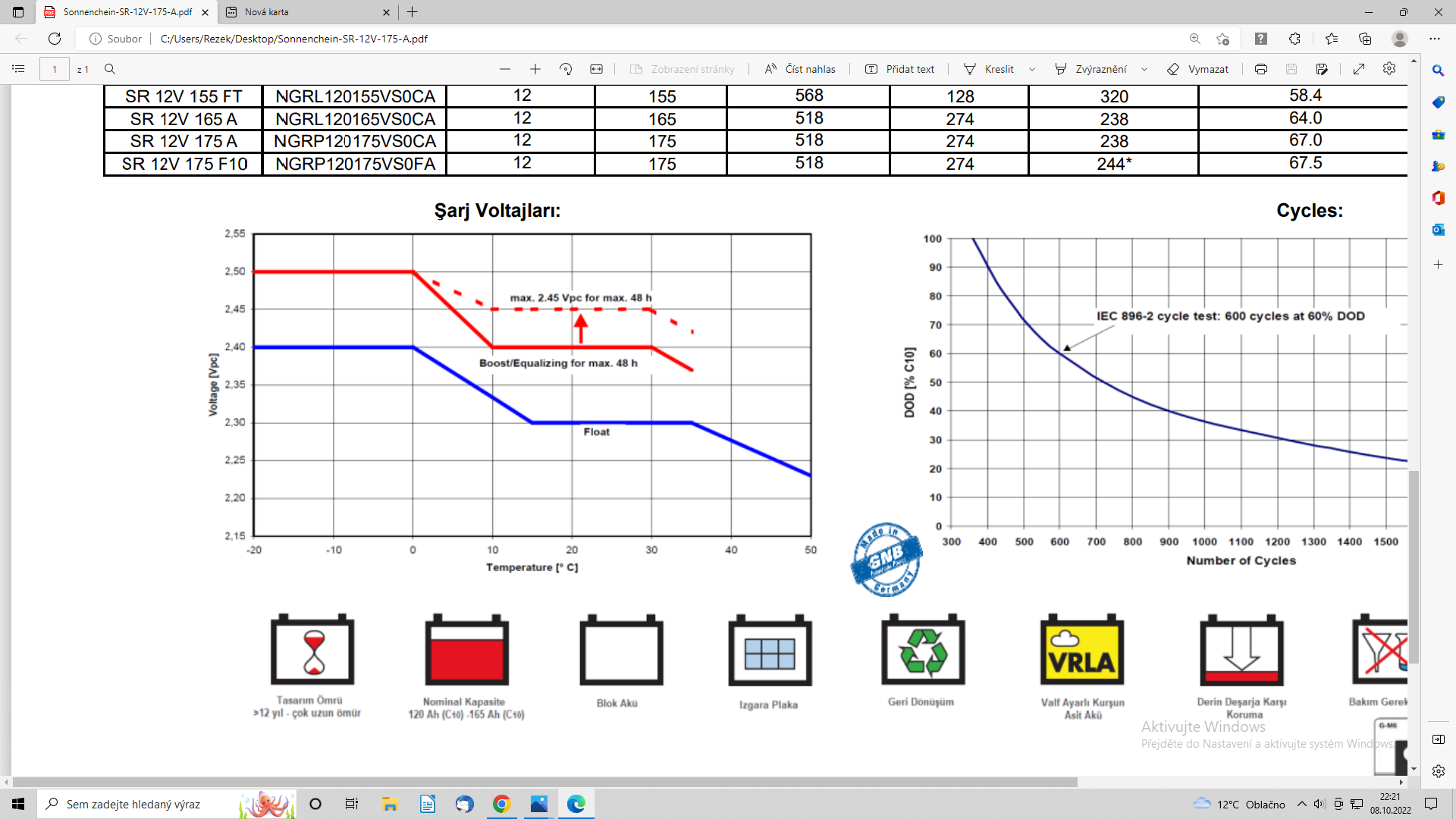Enter fullscreen view of PDF
The image size is (1456, 819).
pos(1359,69)
